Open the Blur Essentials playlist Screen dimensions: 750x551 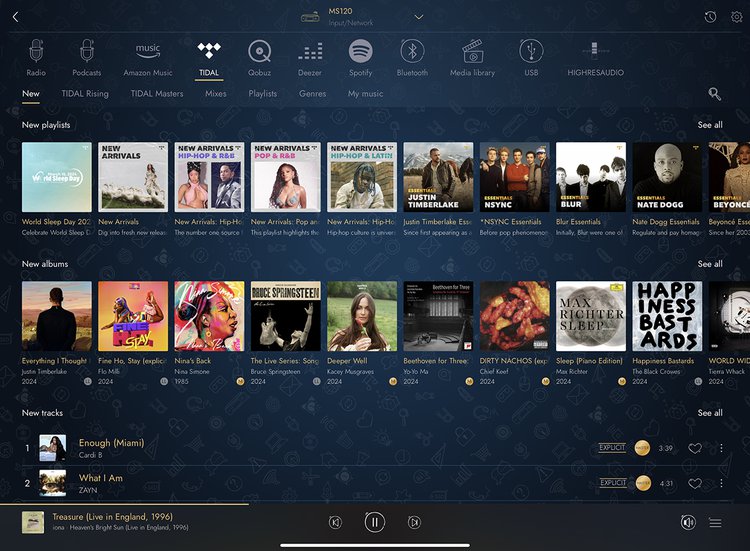(x=591, y=177)
